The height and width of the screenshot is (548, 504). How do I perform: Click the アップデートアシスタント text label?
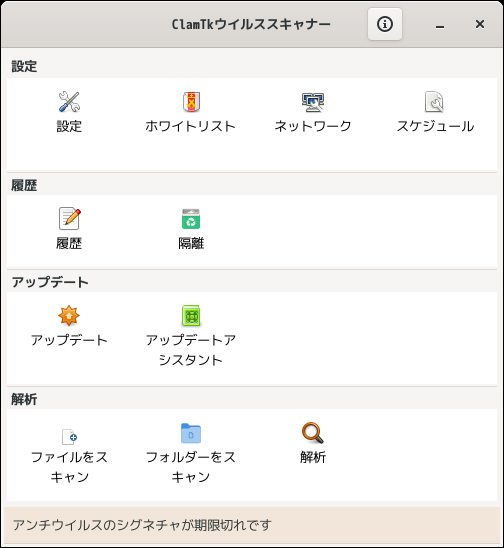coord(191,350)
